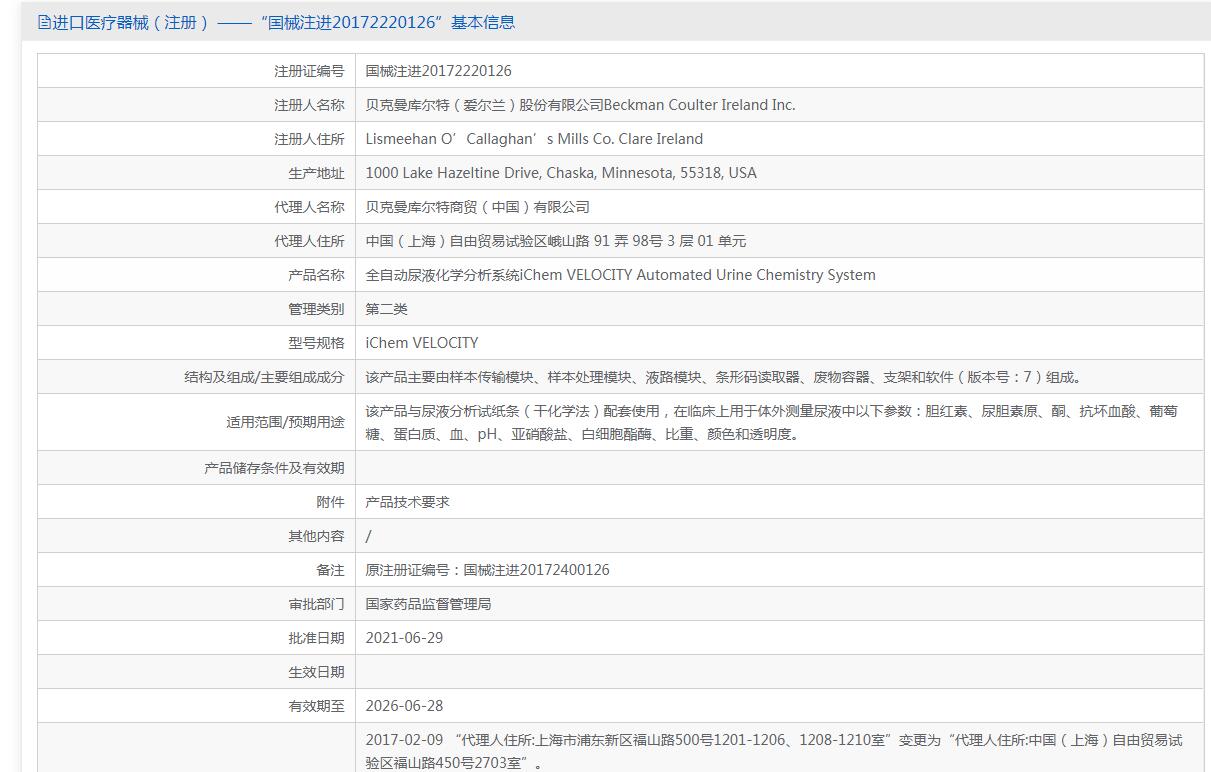Click the label '审批部门'

point(316,604)
